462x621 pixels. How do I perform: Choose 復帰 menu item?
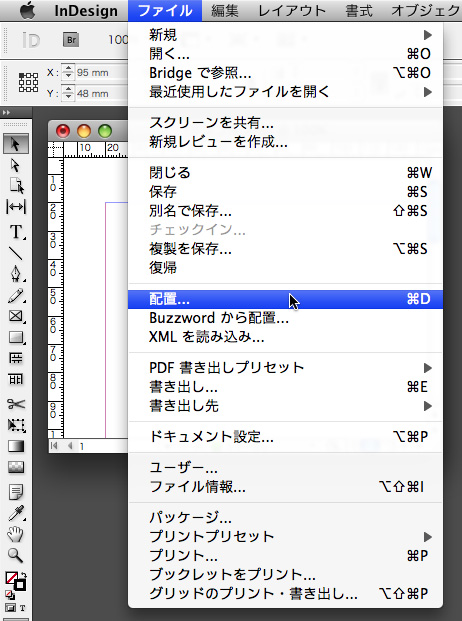285,268
